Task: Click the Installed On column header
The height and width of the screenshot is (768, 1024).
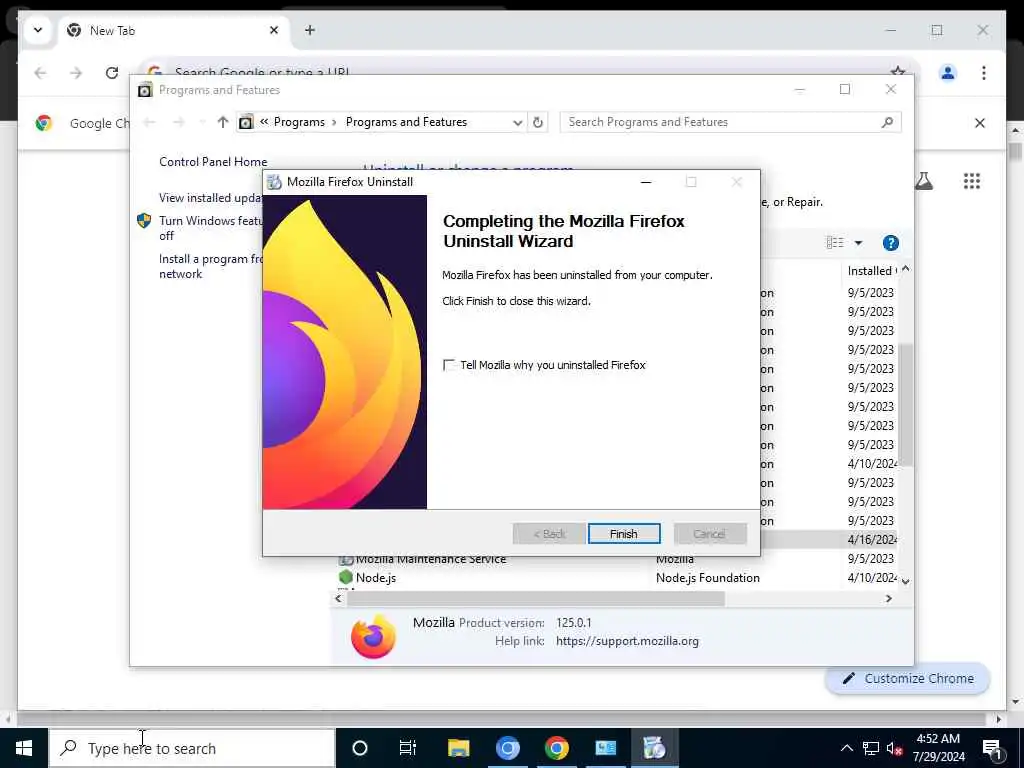Action: pyautogui.click(x=872, y=270)
